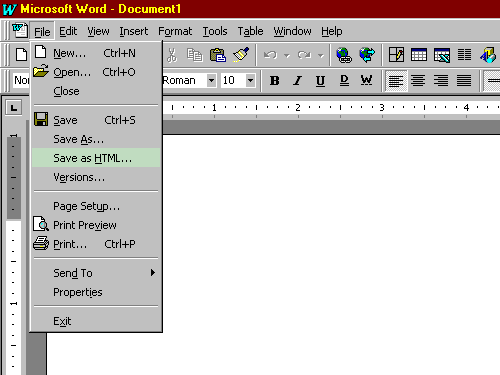The height and width of the screenshot is (375, 500).
Task: Click the Insert Table icon
Action: point(419,55)
